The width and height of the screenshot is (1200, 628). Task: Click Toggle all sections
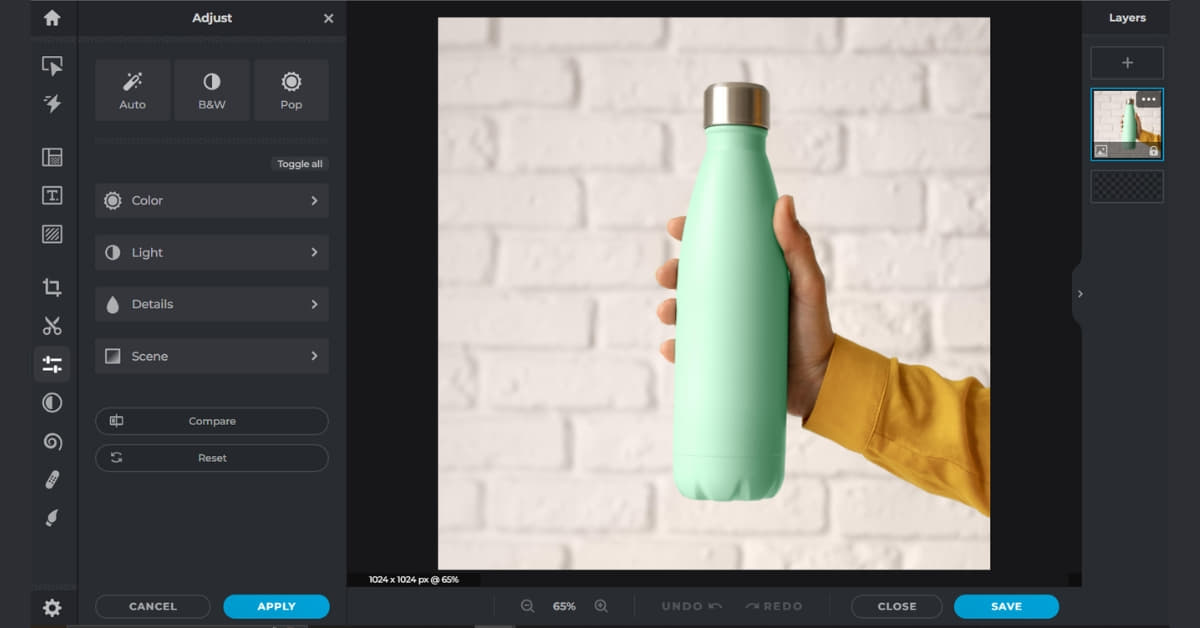(300, 164)
